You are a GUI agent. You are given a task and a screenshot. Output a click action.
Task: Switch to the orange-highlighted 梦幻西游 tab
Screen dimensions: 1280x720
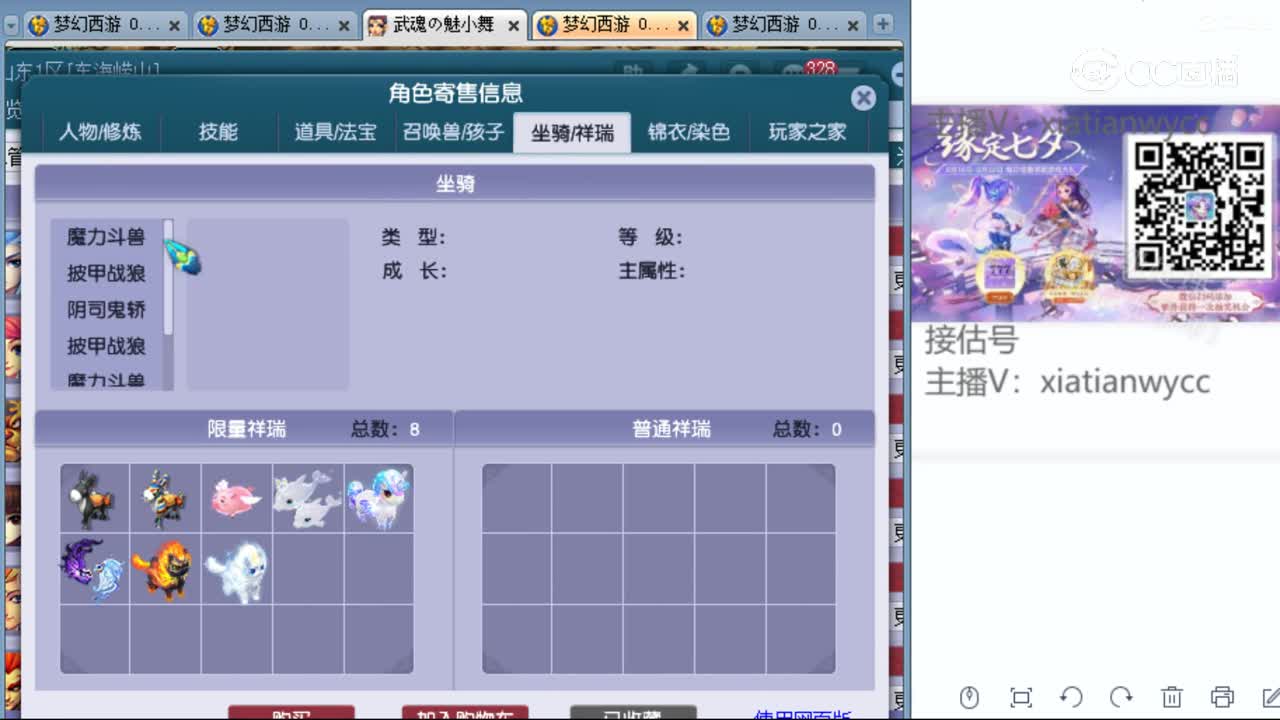coord(614,25)
